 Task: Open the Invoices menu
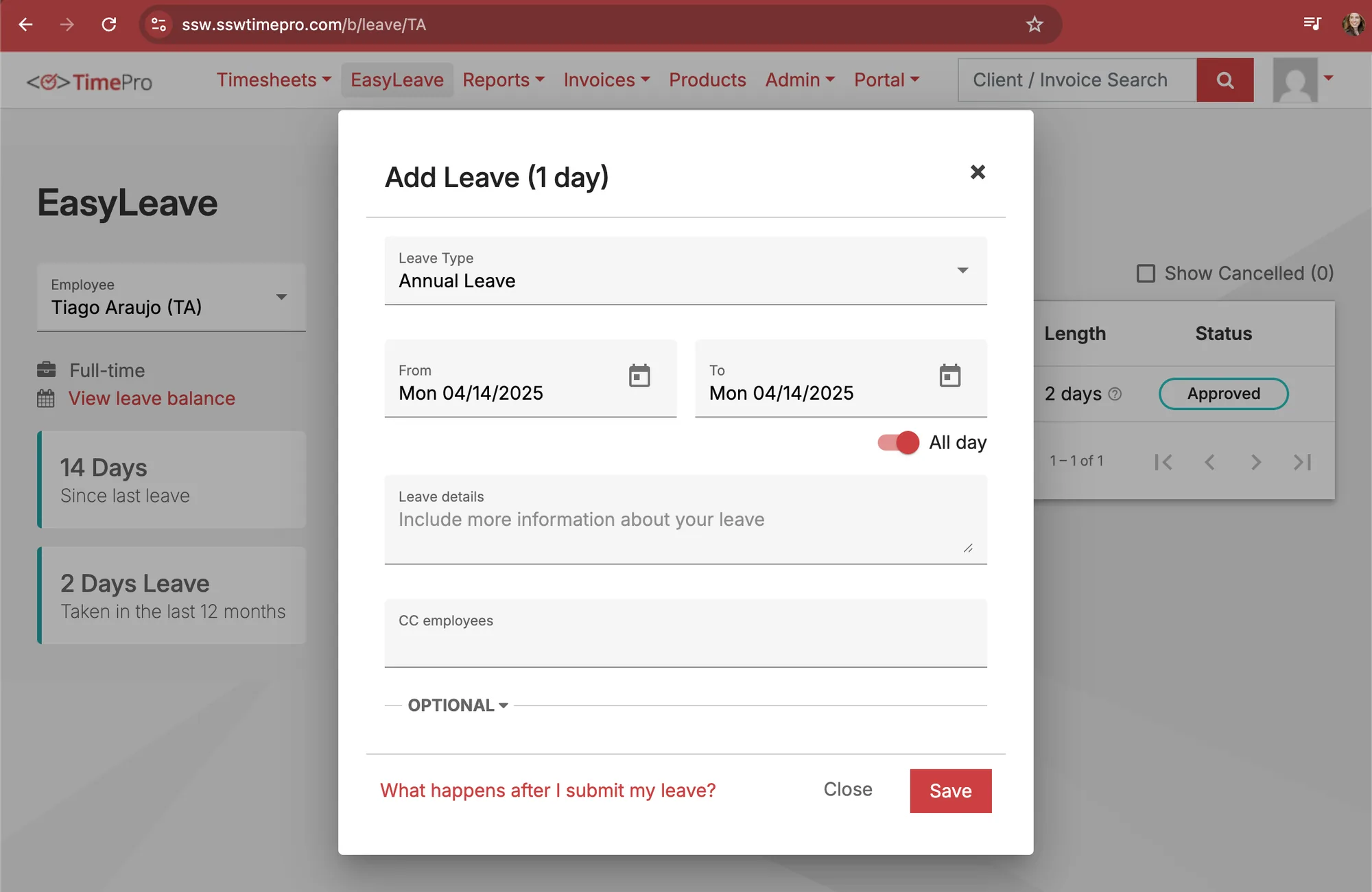(x=606, y=80)
